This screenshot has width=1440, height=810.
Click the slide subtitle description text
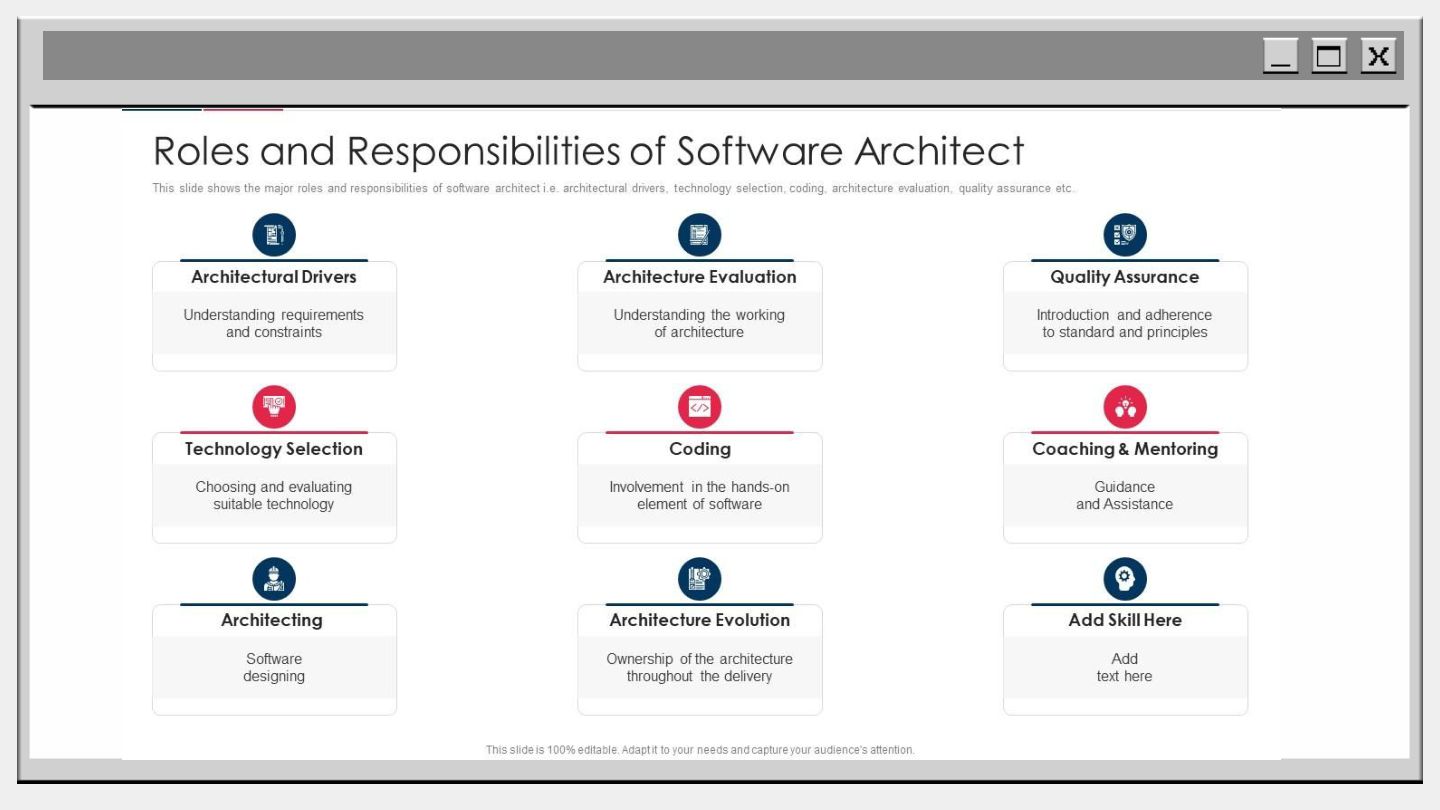click(x=614, y=188)
